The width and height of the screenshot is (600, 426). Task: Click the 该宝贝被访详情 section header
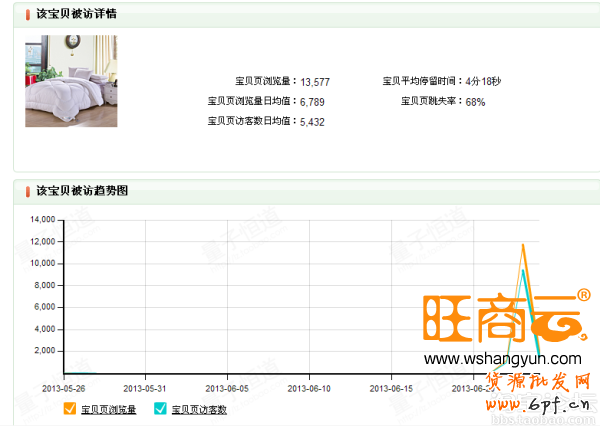[x=75, y=14]
